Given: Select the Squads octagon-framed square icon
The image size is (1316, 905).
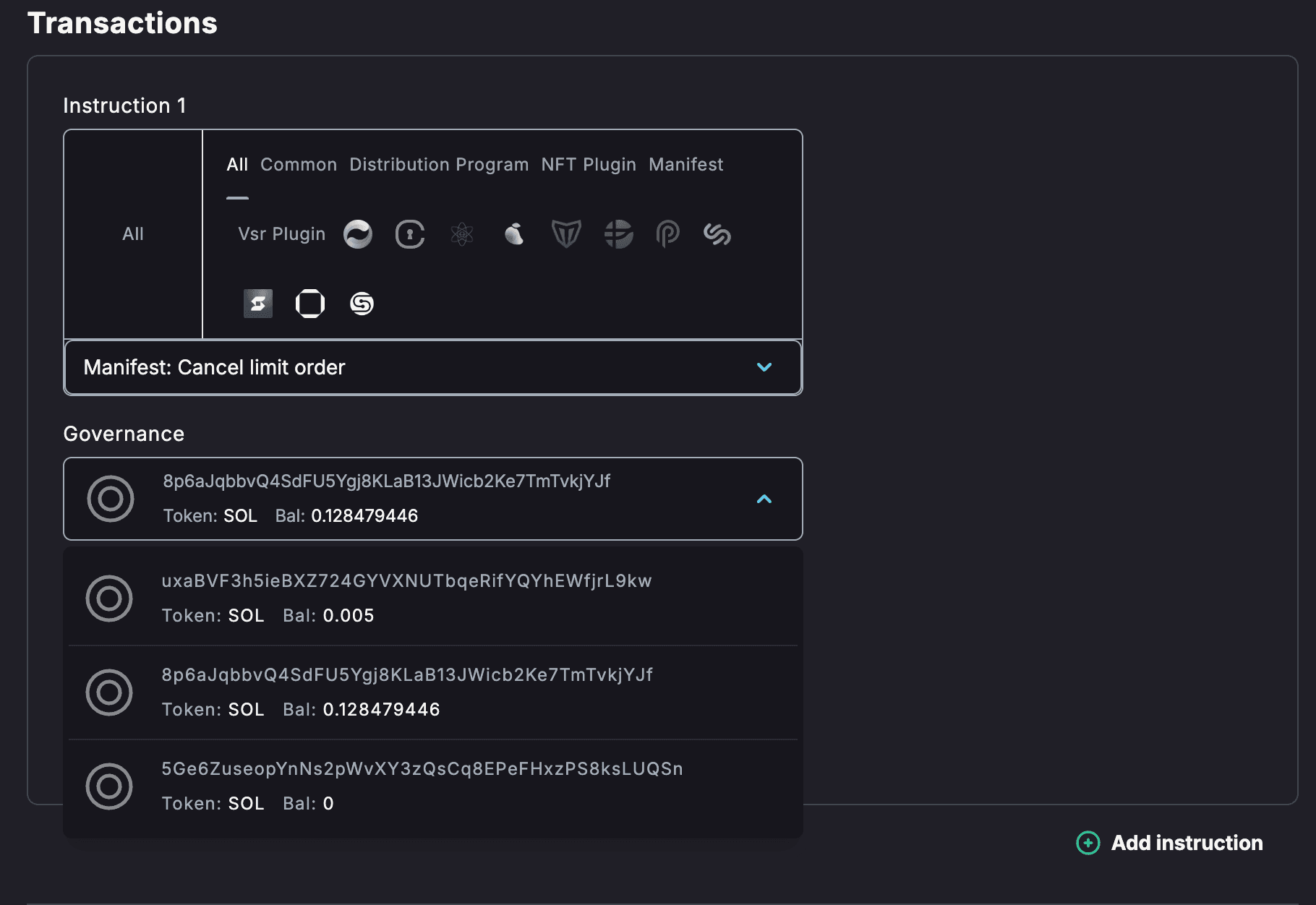Looking at the screenshot, I should pos(310,304).
